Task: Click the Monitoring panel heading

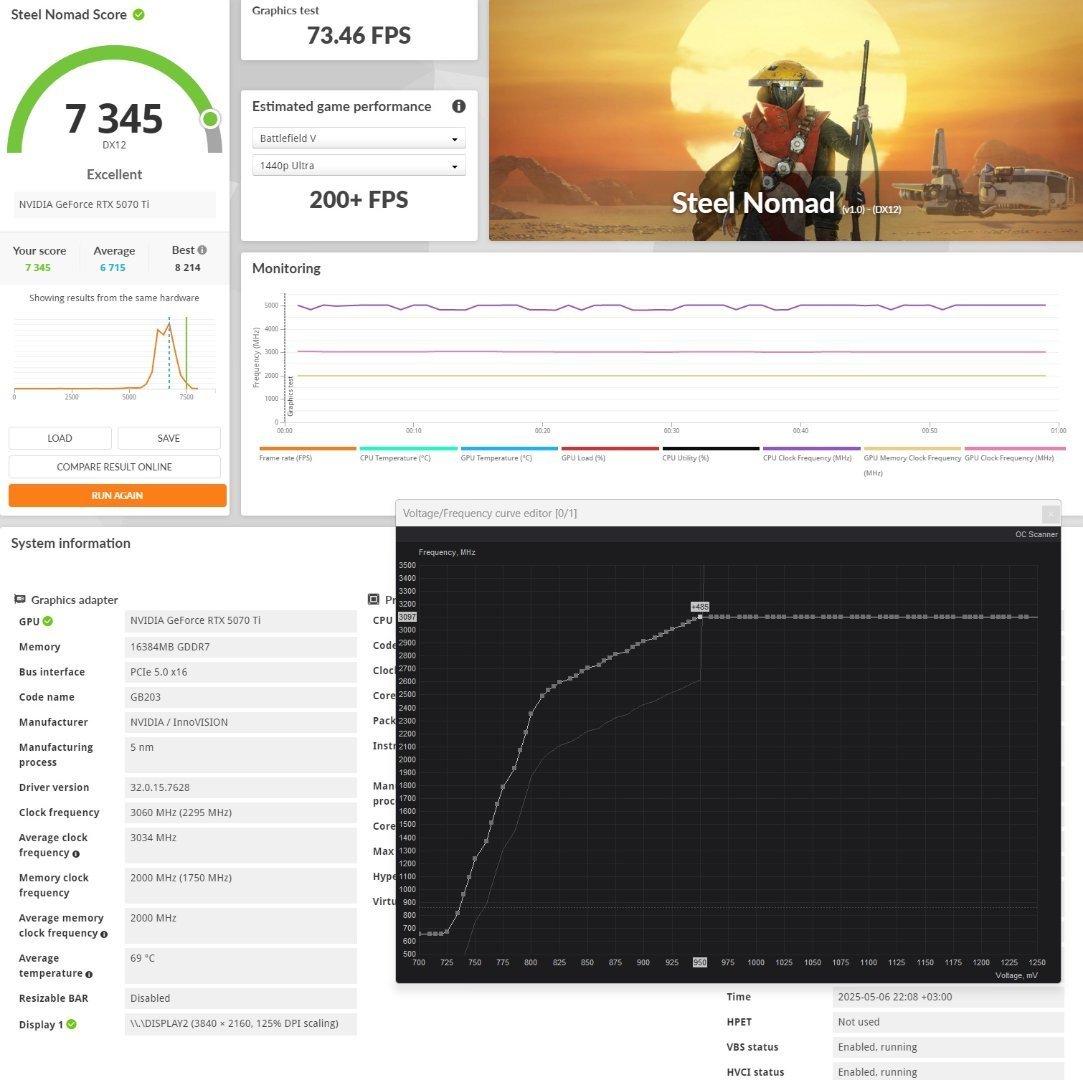Action: pos(286,268)
